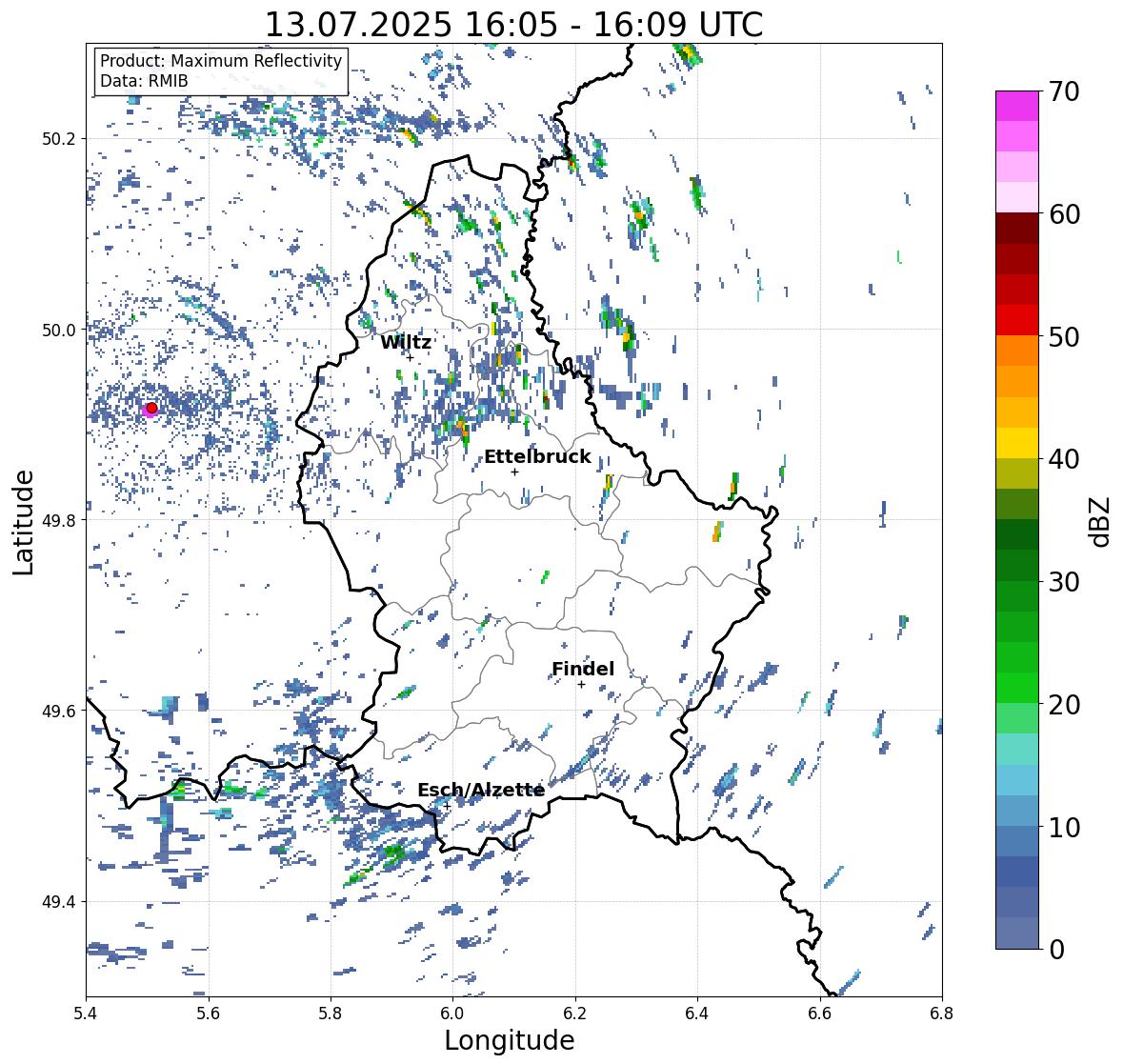Click the plot title with date and time
The image size is (1123, 1064).
coord(514,25)
